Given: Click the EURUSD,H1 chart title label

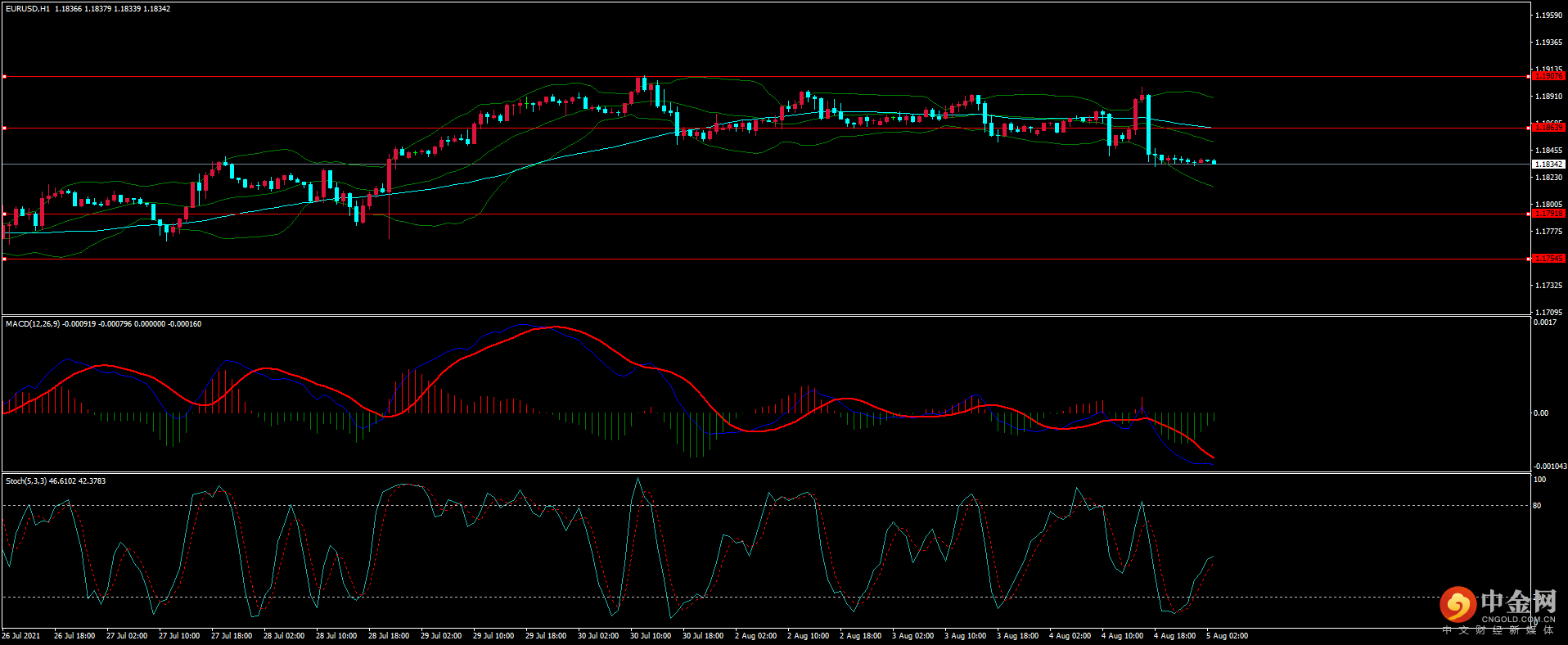Looking at the screenshot, I should coord(27,9).
